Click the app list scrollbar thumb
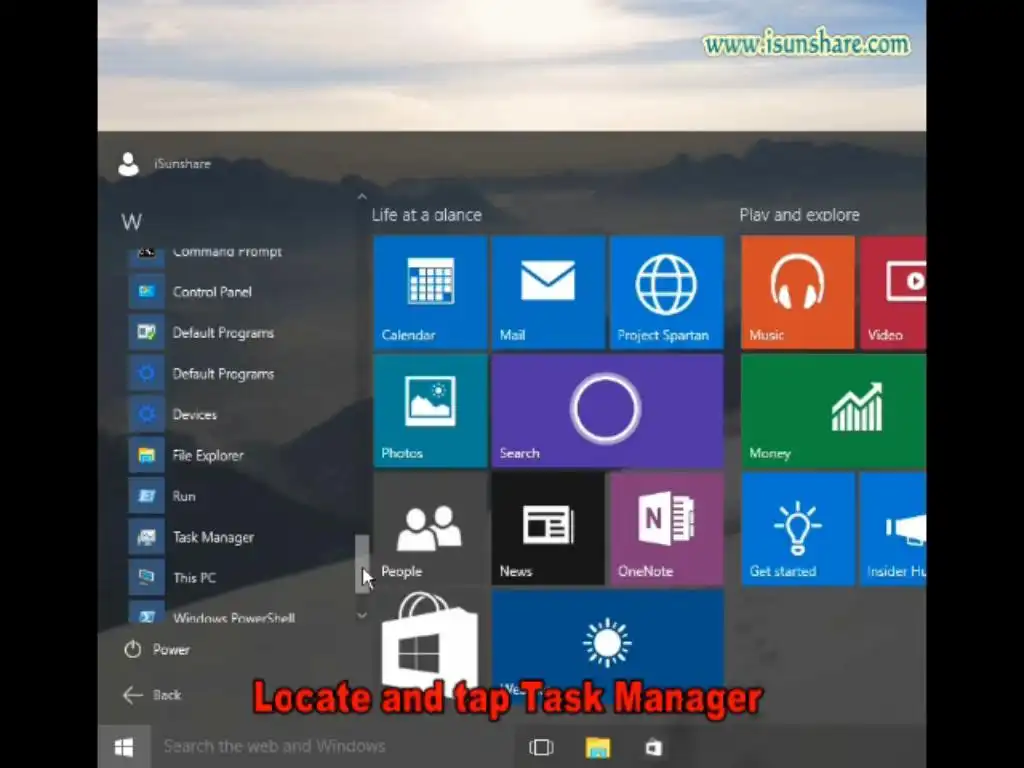 tap(362, 564)
